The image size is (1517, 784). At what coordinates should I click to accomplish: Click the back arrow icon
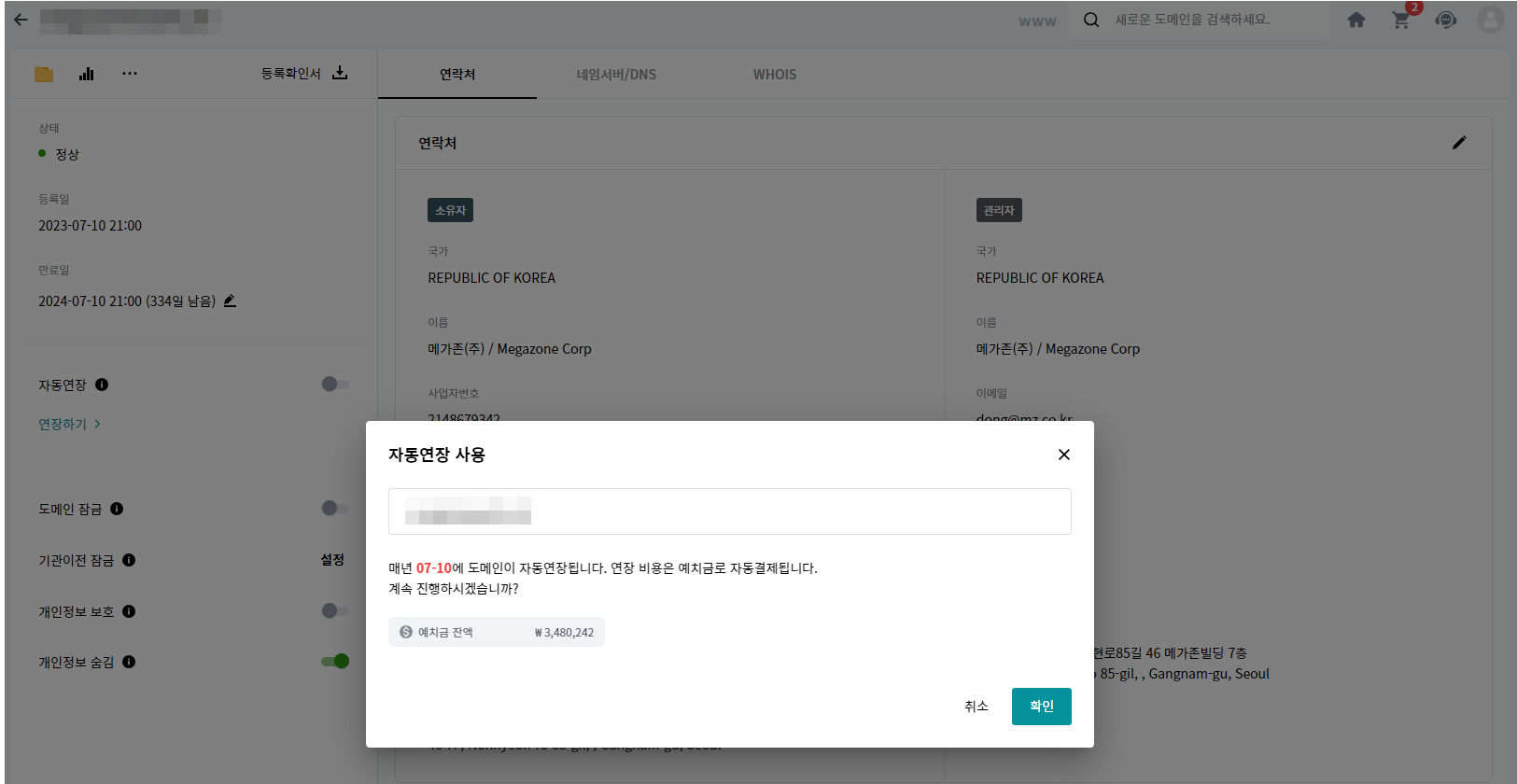click(x=21, y=20)
